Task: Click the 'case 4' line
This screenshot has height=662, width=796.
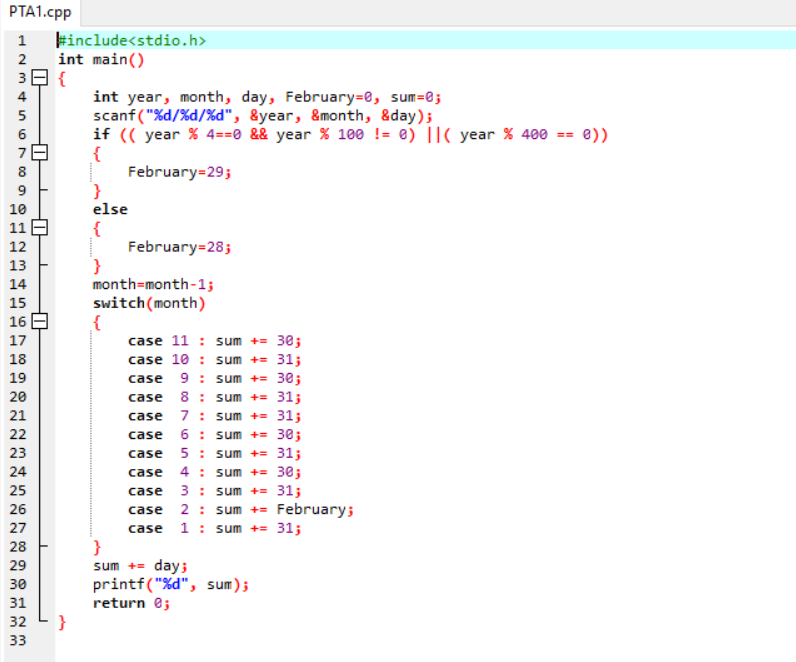Action: (215, 472)
